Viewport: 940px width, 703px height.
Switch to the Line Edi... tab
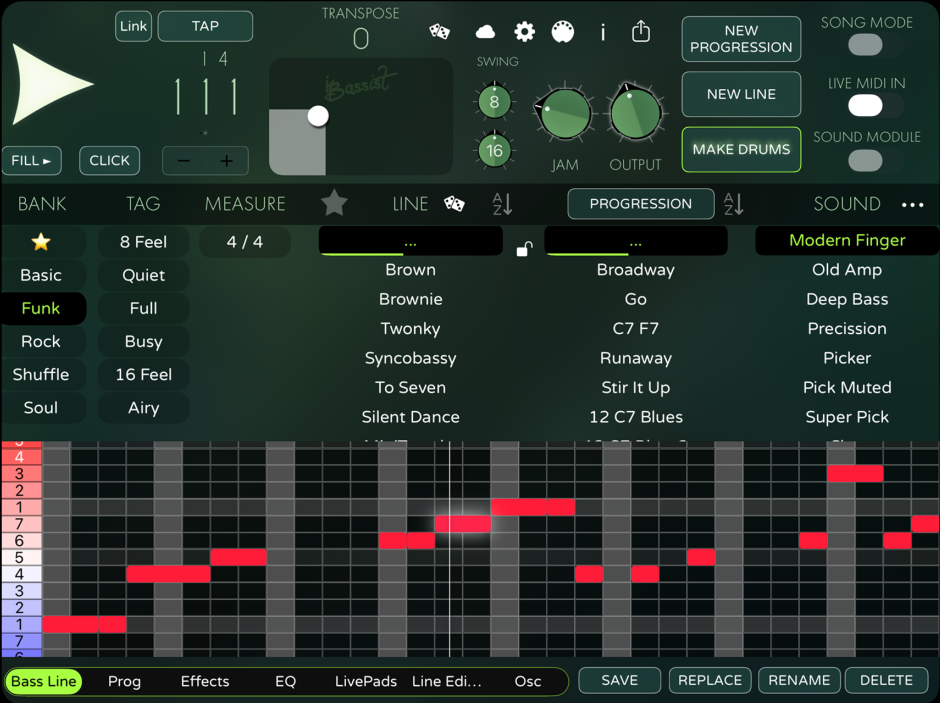pyautogui.click(x=447, y=681)
